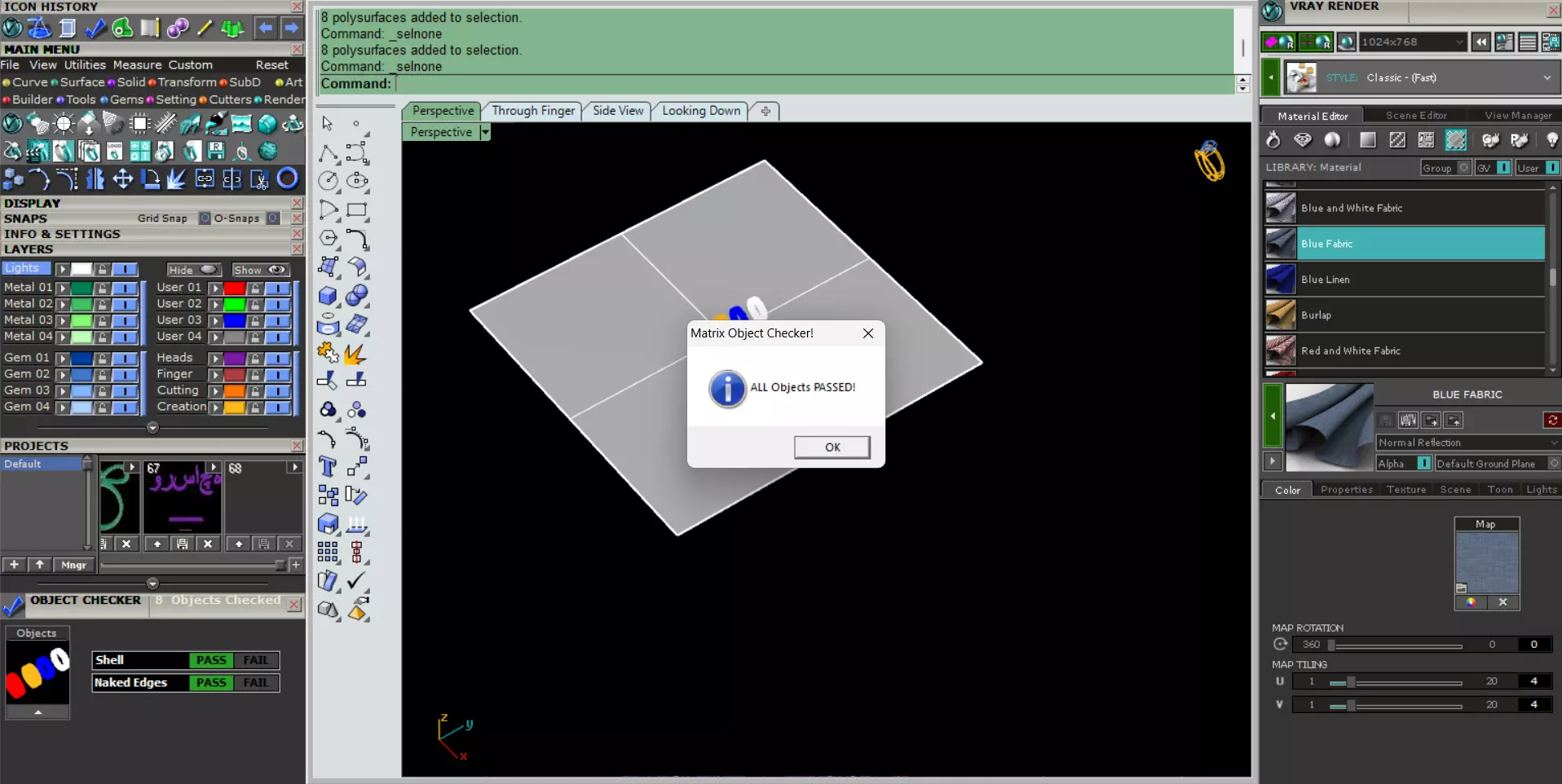
Task: Click the floppy disk save render icon
Action: point(216,152)
